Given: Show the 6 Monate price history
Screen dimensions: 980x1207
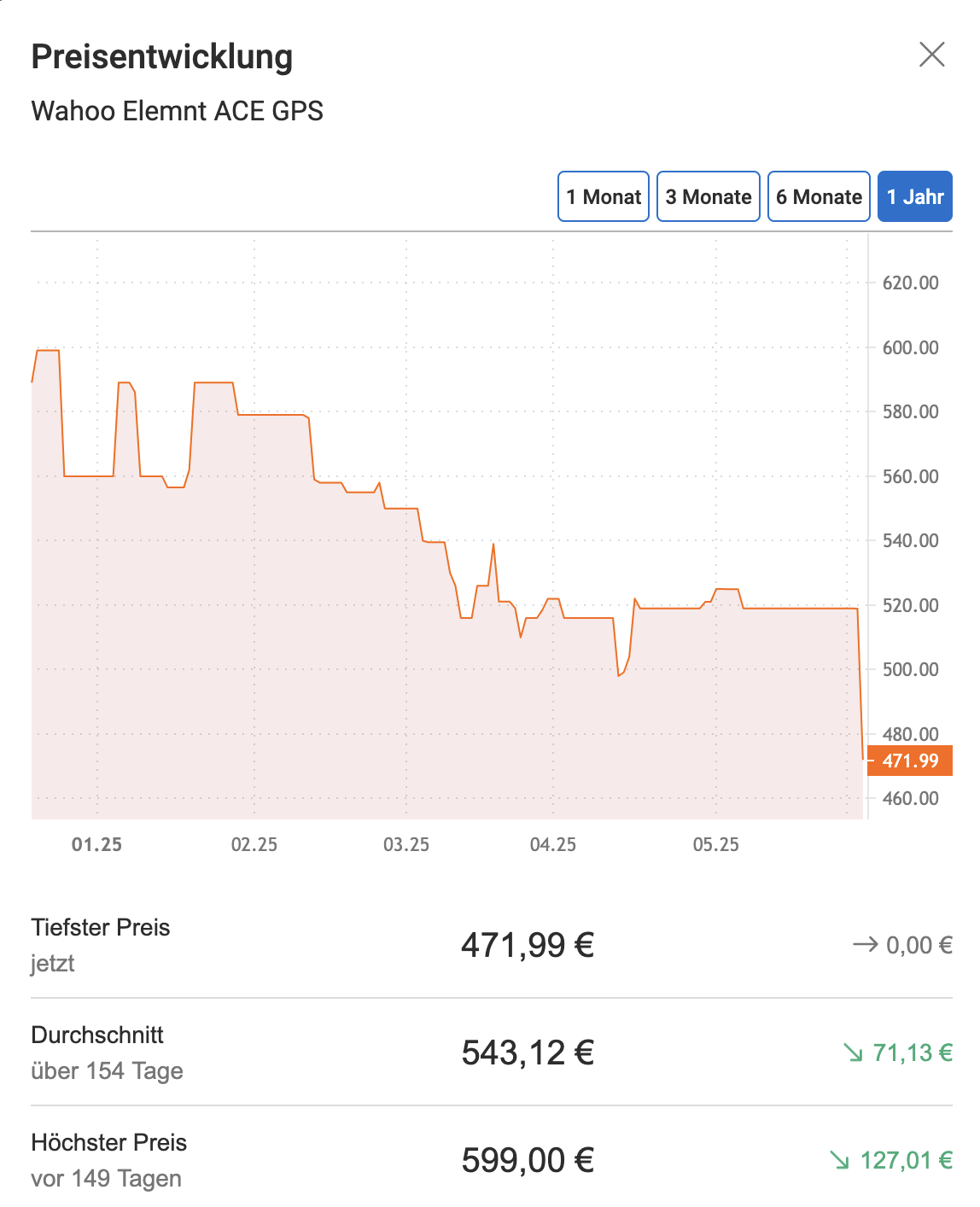Looking at the screenshot, I should pyautogui.click(x=819, y=196).
